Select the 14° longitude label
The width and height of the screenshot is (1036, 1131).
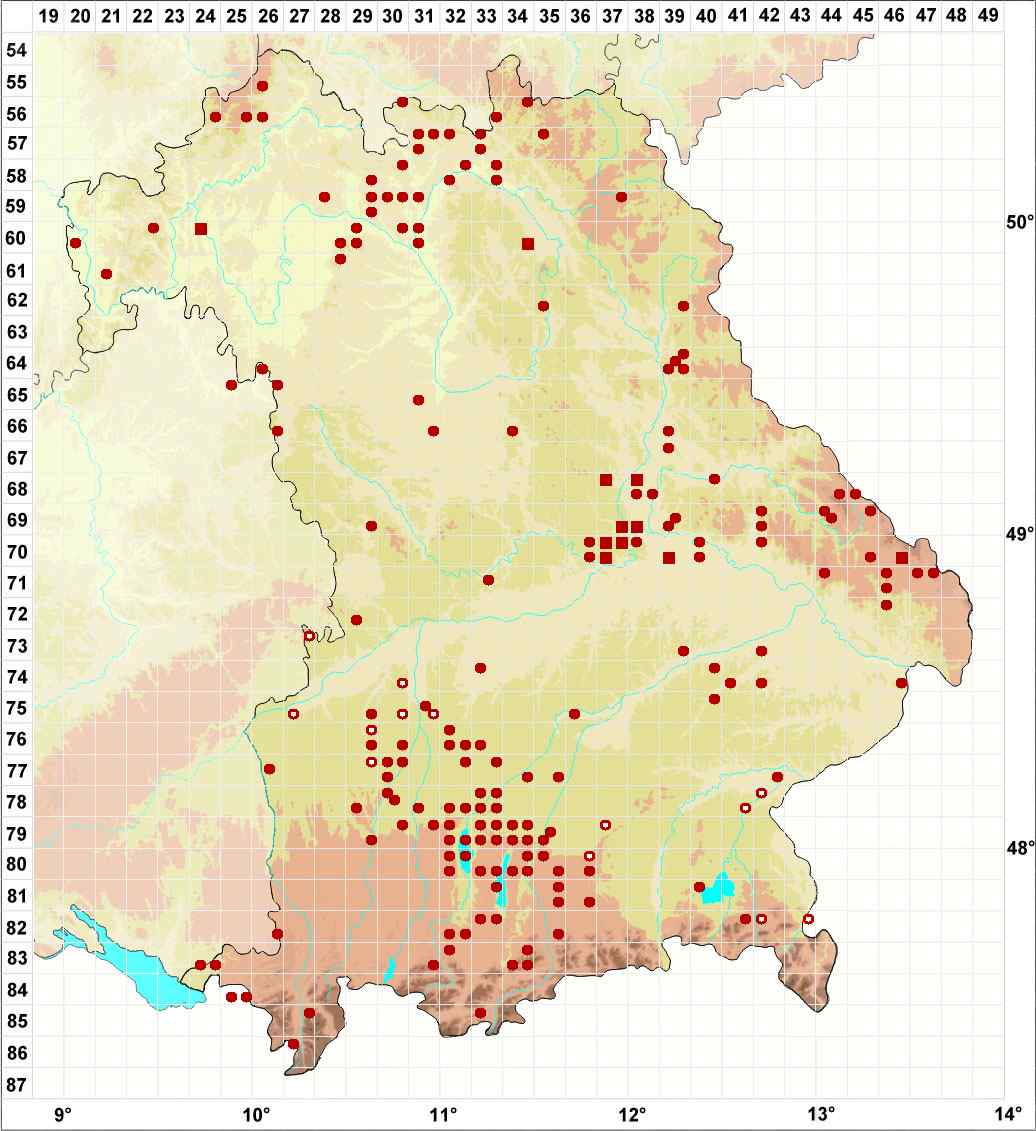(x=1009, y=1112)
